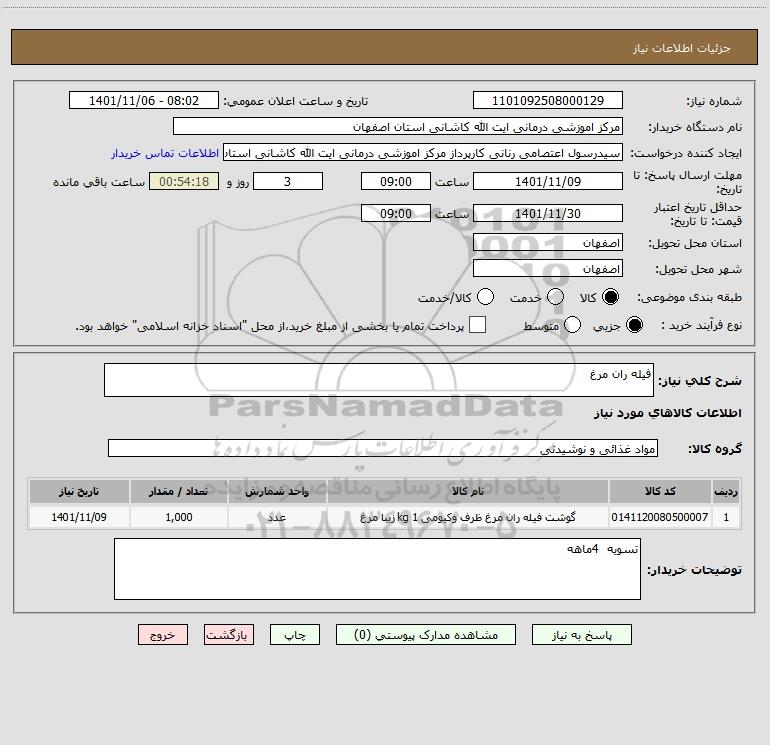Select the کالا radio button
The image size is (770, 745).
pyautogui.click(x=610, y=297)
